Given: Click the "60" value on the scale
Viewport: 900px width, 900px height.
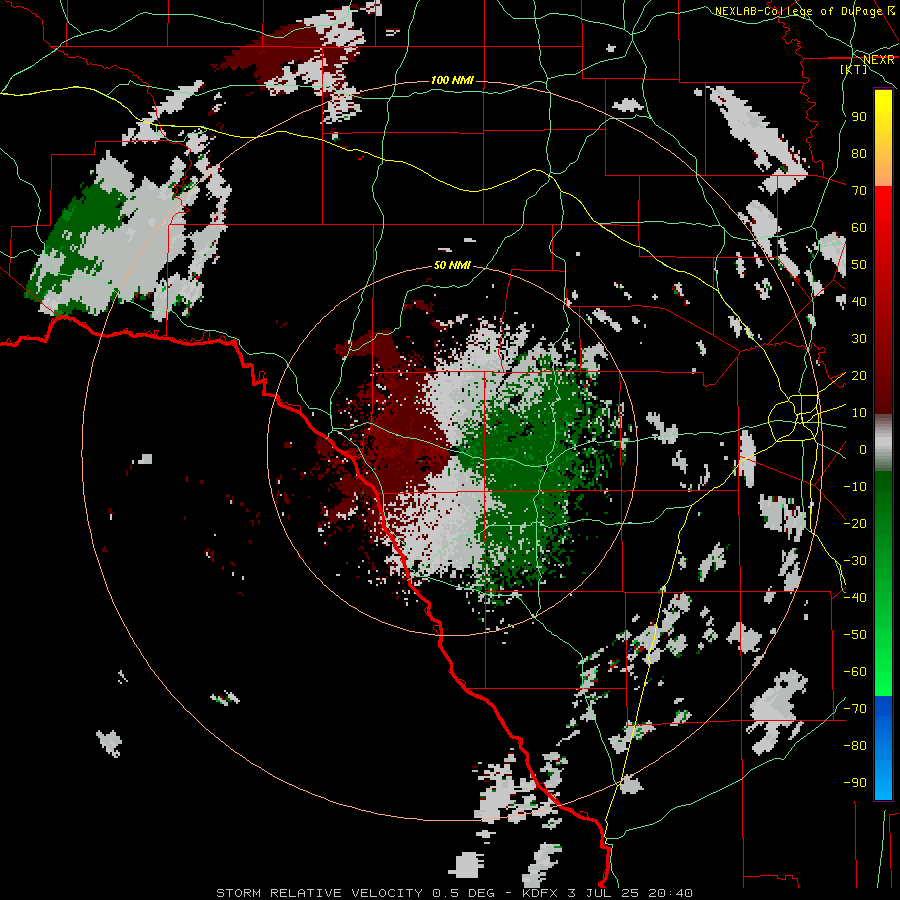Looking at the screenshot, I should pyautogui.click(x=859, y=227).
